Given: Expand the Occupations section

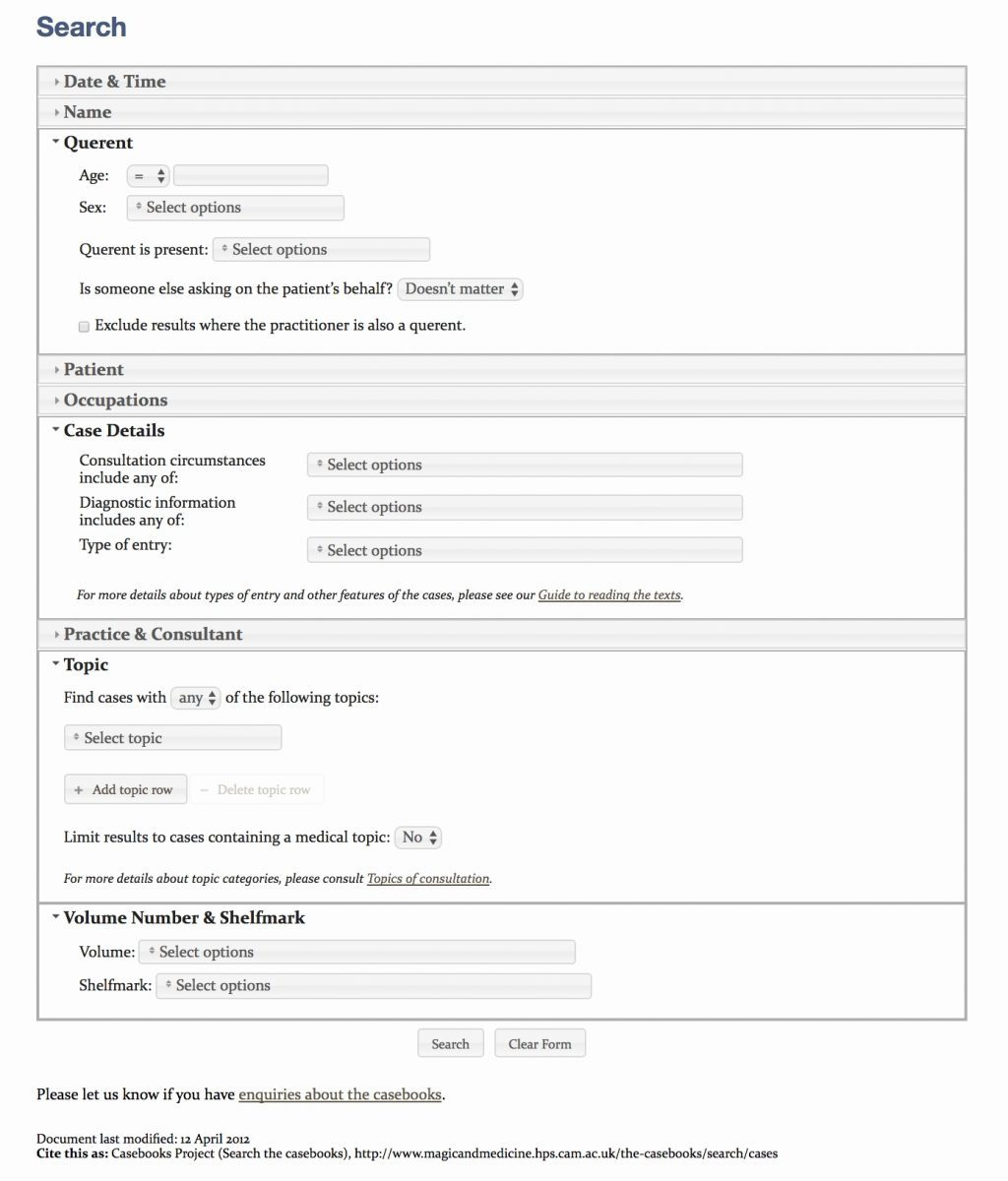Looking at the screenshot, I should [x=115, y=401].
